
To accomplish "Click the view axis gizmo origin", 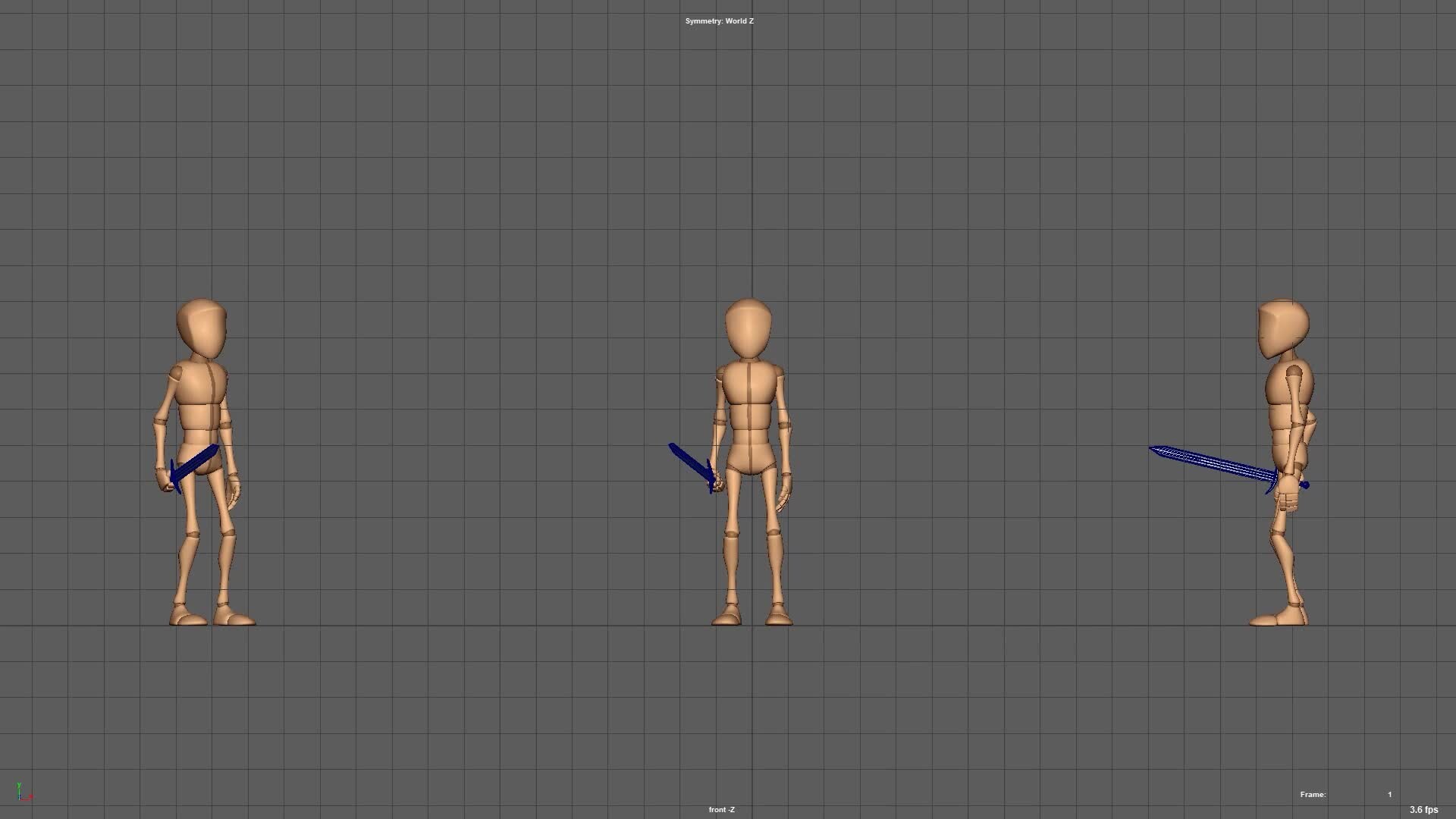I will [x=19, y=799].
